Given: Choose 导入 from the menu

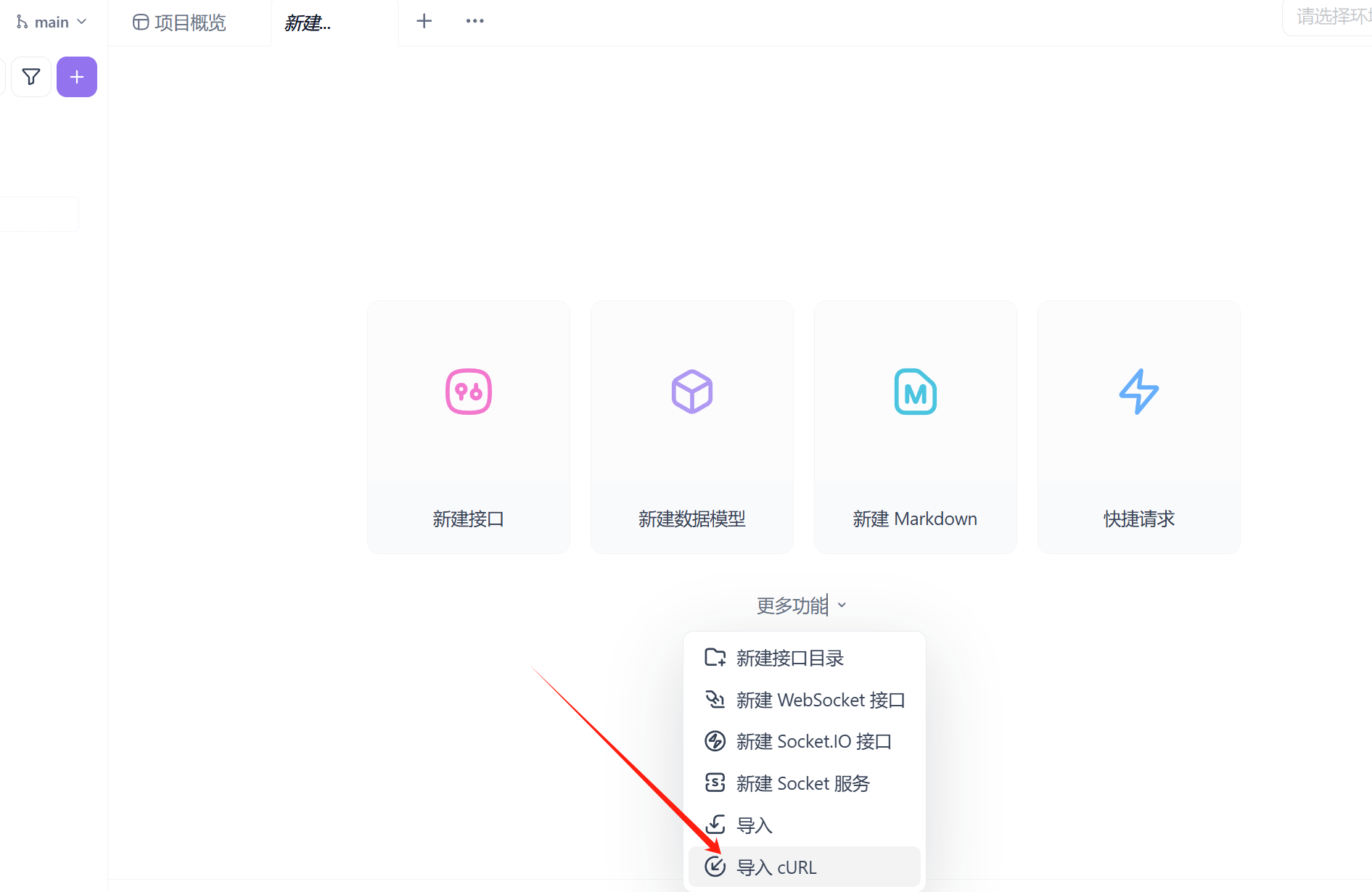Looking at the screenshot, I should (805, 825).
